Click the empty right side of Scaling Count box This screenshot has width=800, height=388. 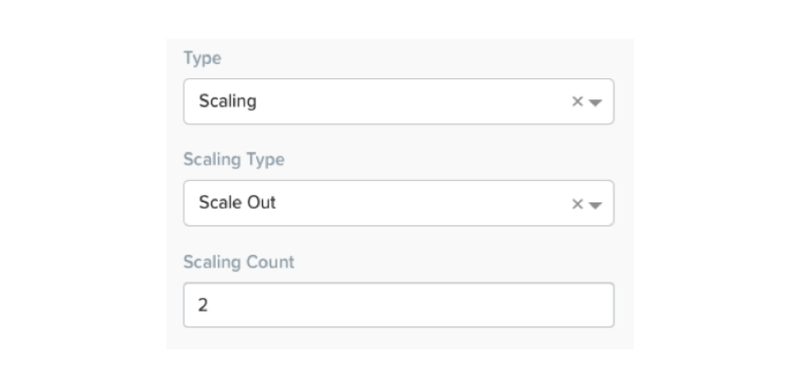pyautogui.click(x=510, y=305)
